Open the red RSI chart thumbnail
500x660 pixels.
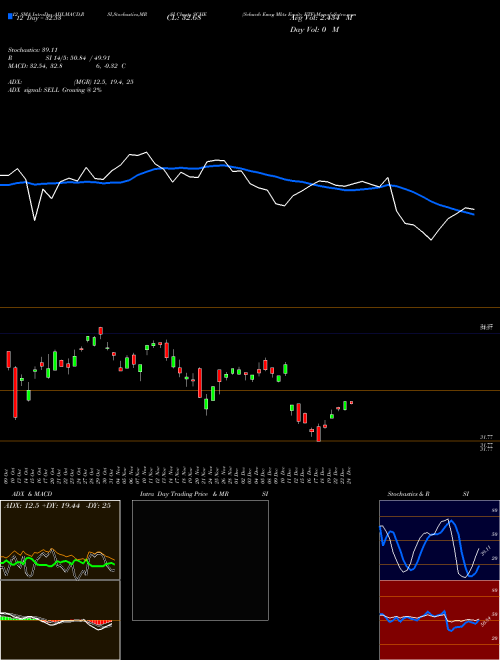[x=439, y=620]
